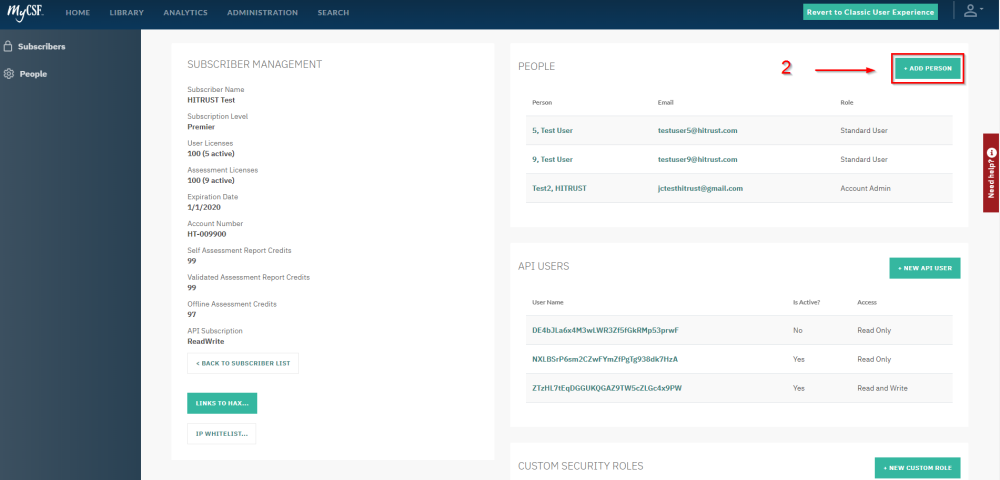This screenshot has height=480, width=1000.
Task: Click the Access column header
Action: pos(867,302)
